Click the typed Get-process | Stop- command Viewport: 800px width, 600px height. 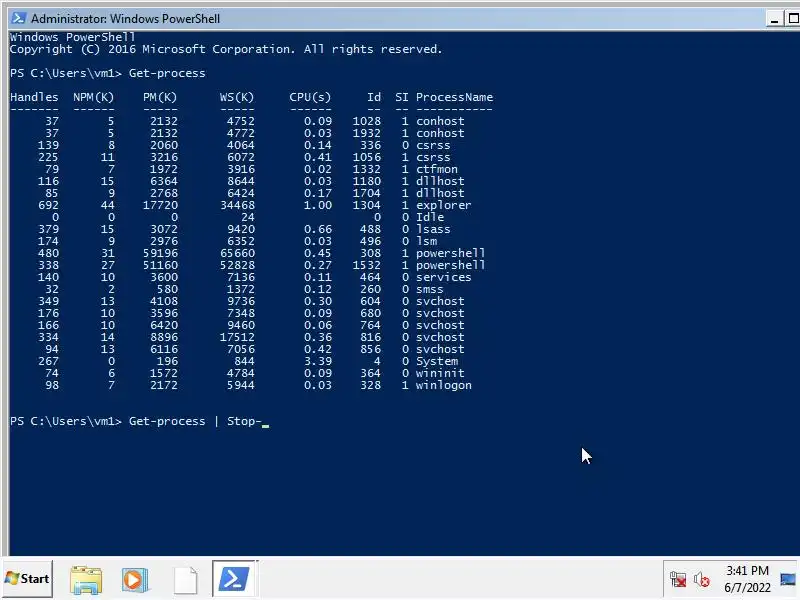[195, 421]
